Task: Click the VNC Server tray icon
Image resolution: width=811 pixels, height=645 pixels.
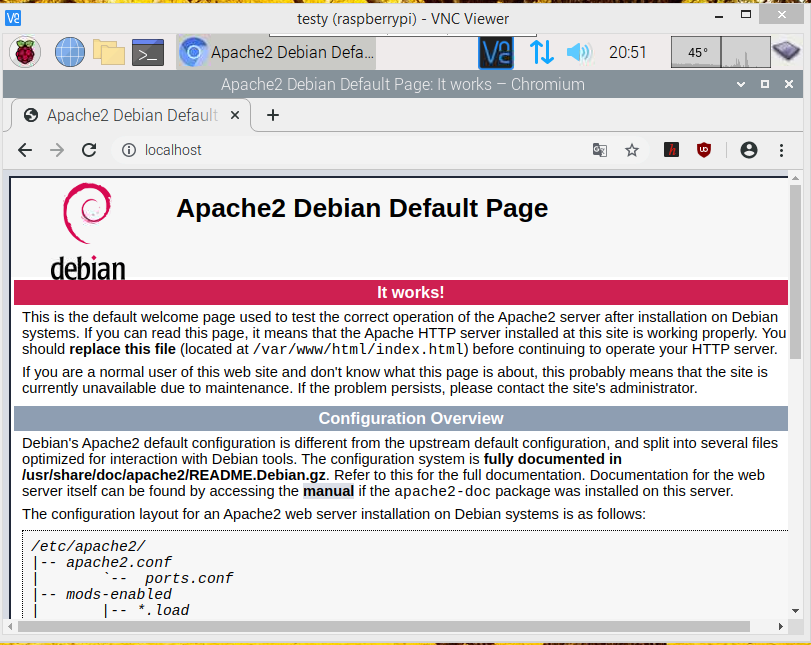Action: pyautogui.click(x=496, y=52)
